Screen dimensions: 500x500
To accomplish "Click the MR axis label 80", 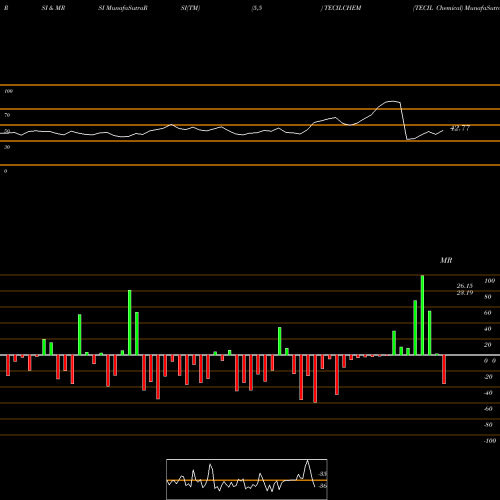I will [x=488, y=297].
